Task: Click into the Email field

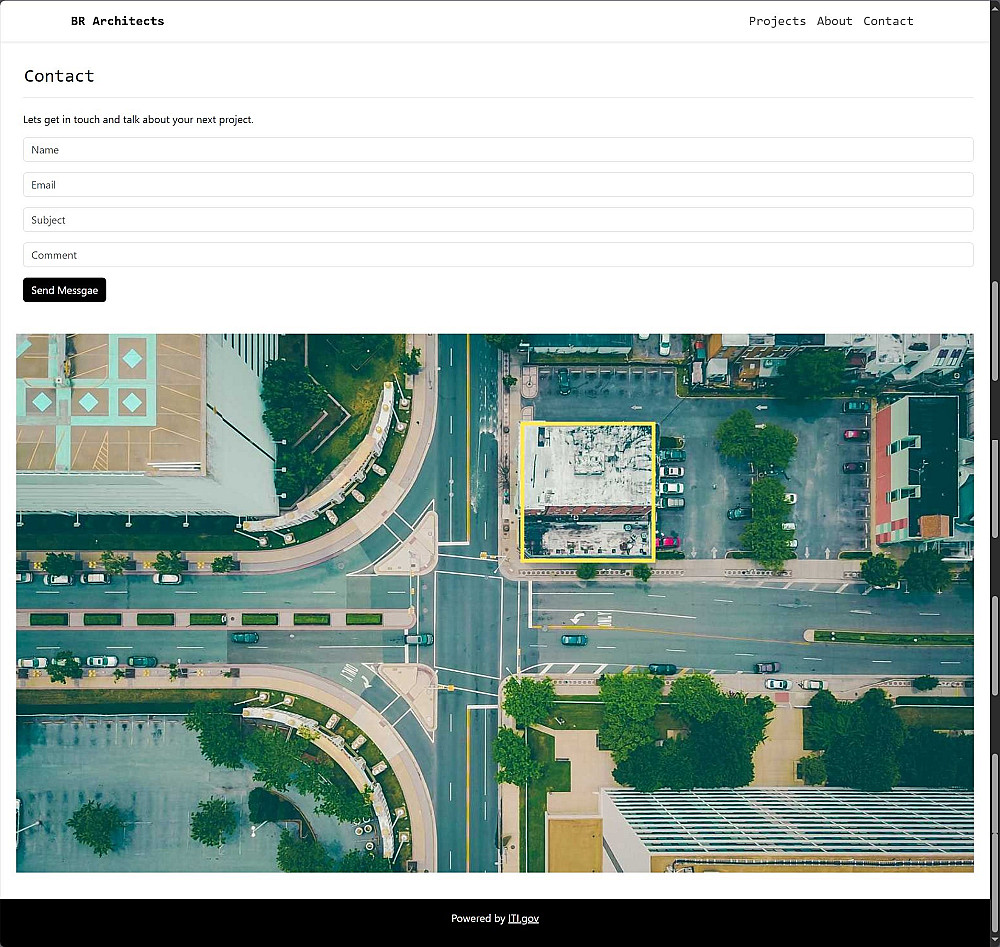Action: [x=498, y=185]
